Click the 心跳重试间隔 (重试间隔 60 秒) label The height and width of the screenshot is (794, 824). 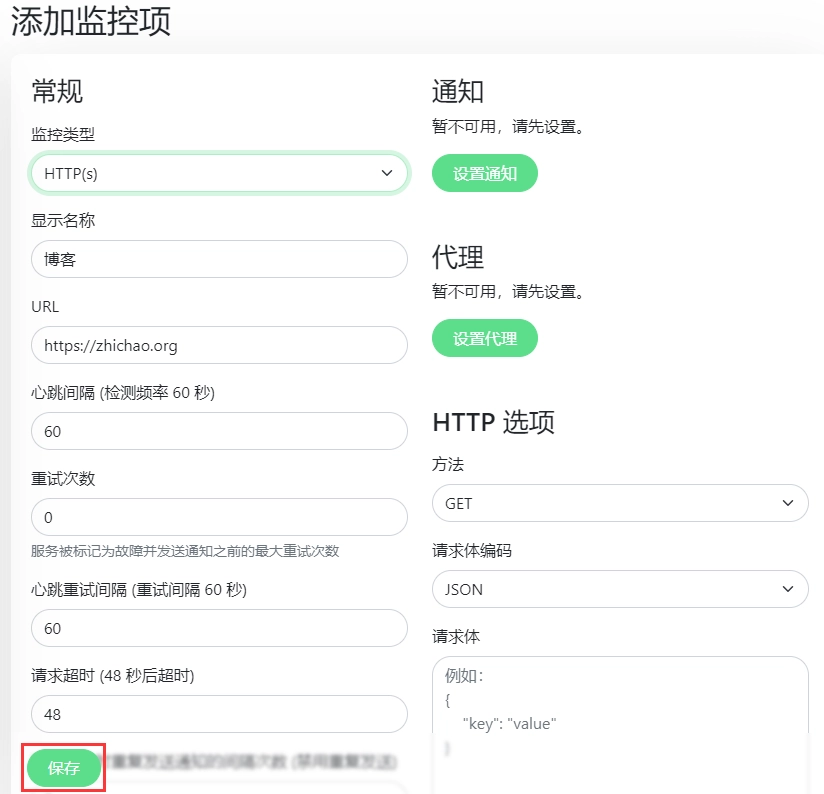point(139,590)
